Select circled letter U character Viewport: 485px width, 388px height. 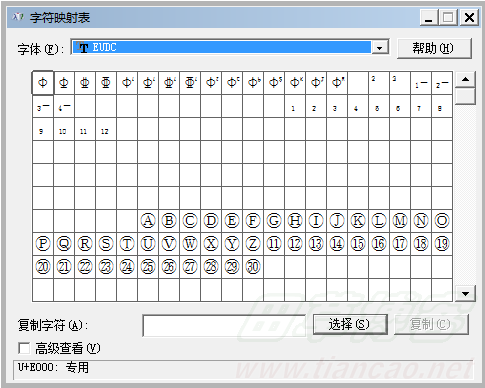click(148, 244)
